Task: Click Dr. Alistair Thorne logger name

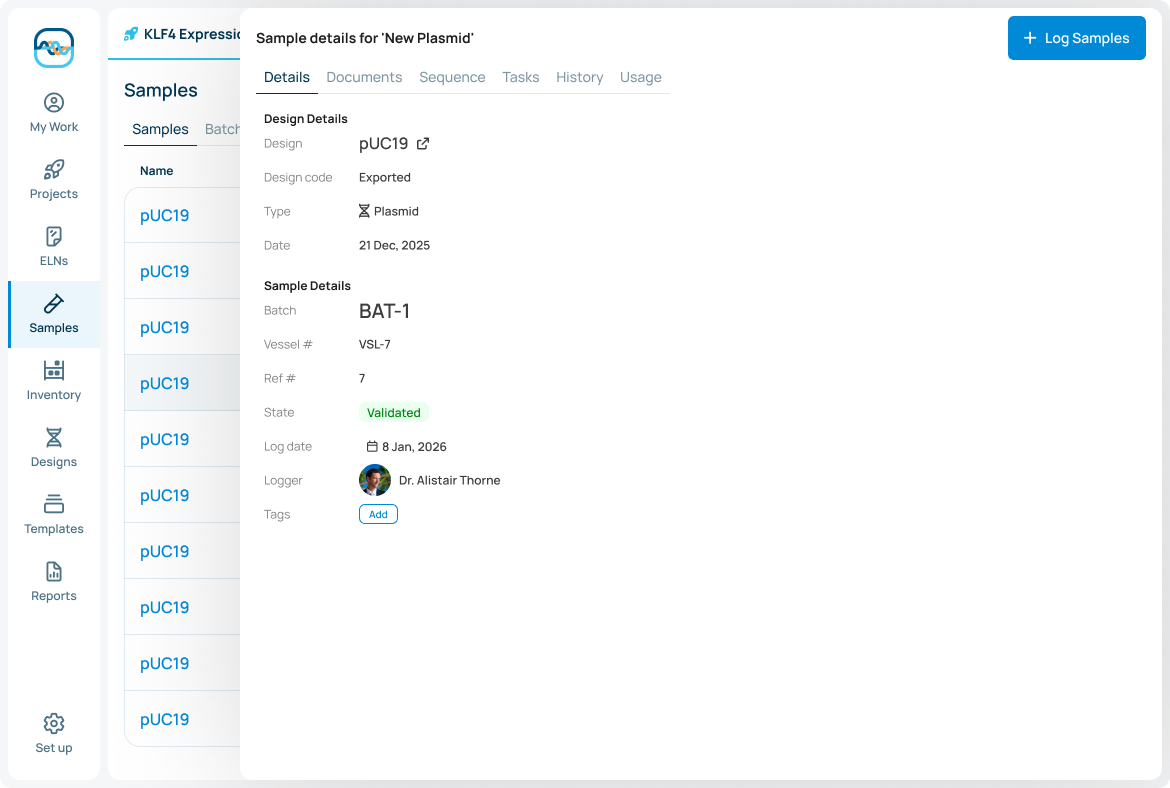Action: [450, 481]
